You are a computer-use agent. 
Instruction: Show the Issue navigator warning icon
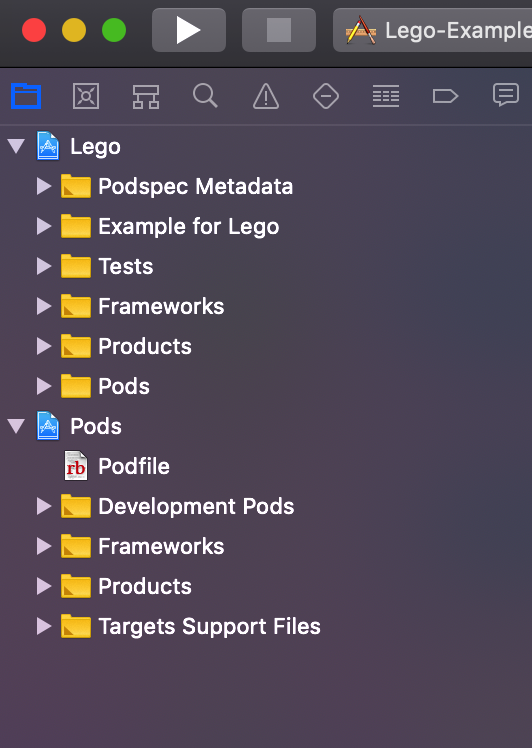(x=266, y=96)
